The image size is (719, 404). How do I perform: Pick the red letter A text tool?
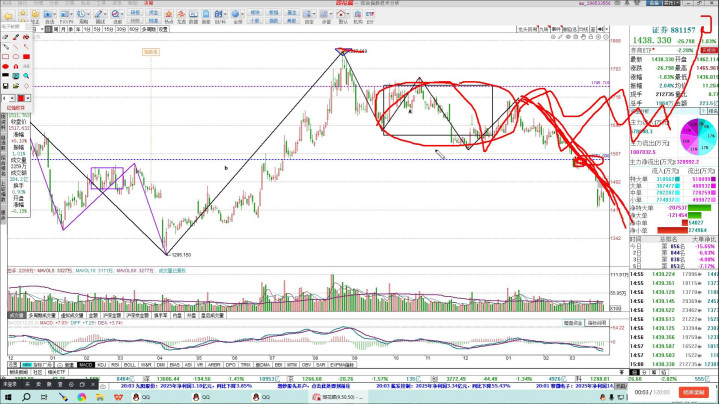click(16, 66)
